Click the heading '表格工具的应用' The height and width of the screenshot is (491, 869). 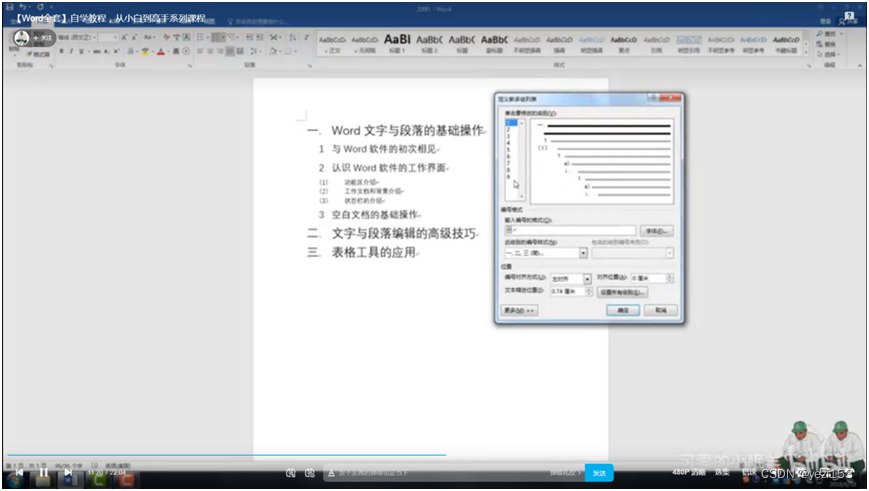click(374, 252)
